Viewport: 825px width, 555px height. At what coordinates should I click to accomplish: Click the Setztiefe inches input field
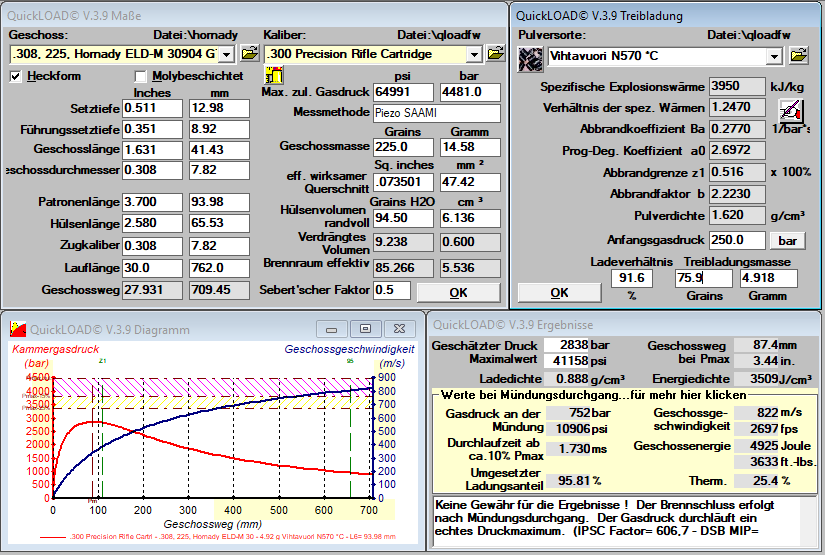pyautogui.click(x=152, y=108)
